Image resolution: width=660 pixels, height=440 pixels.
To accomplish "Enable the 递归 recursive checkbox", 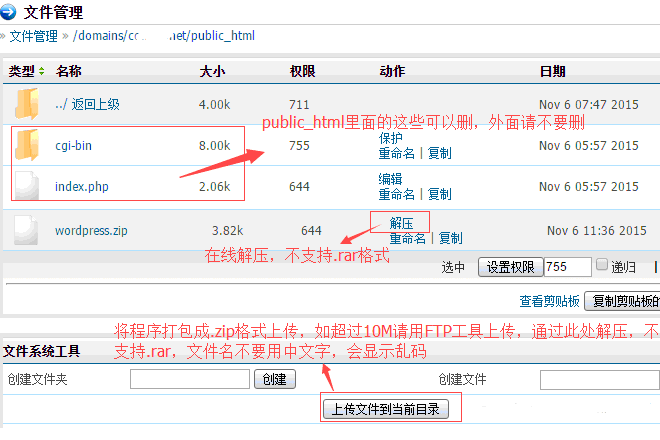I will point(602,266).
